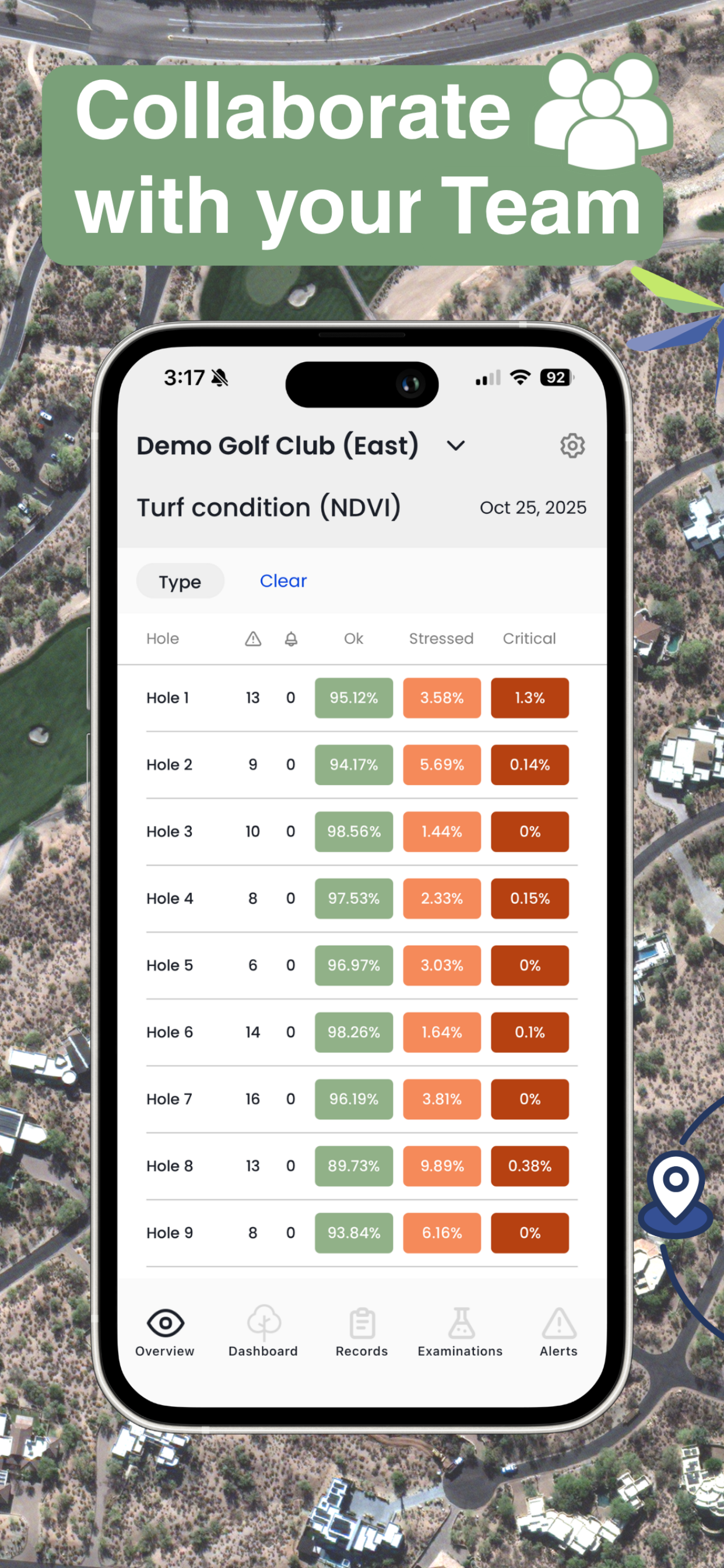
Task: Select Hole 1 Ok value 95.12%
Action: (x=354, y=698)
